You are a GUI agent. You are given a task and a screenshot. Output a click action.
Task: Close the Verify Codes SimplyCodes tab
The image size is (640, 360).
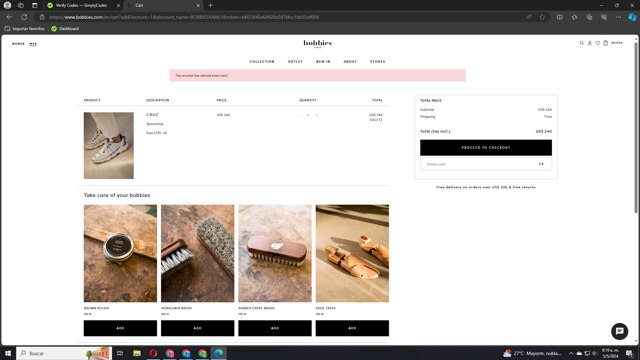(118, 5)
